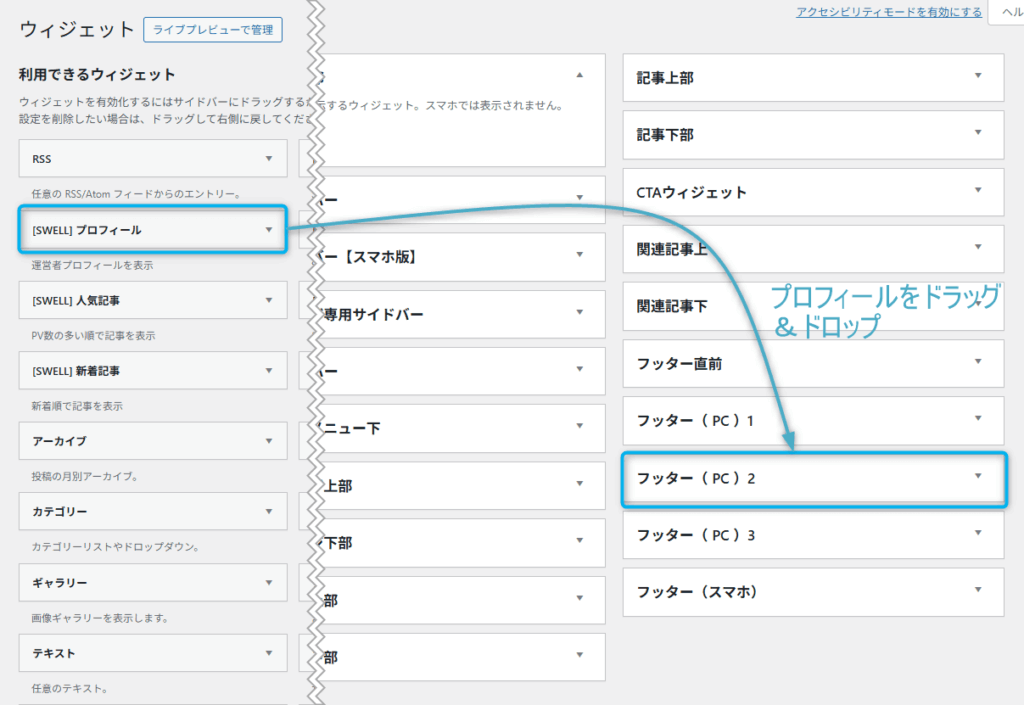Click the 関連記事上 area title

(672, 249)
